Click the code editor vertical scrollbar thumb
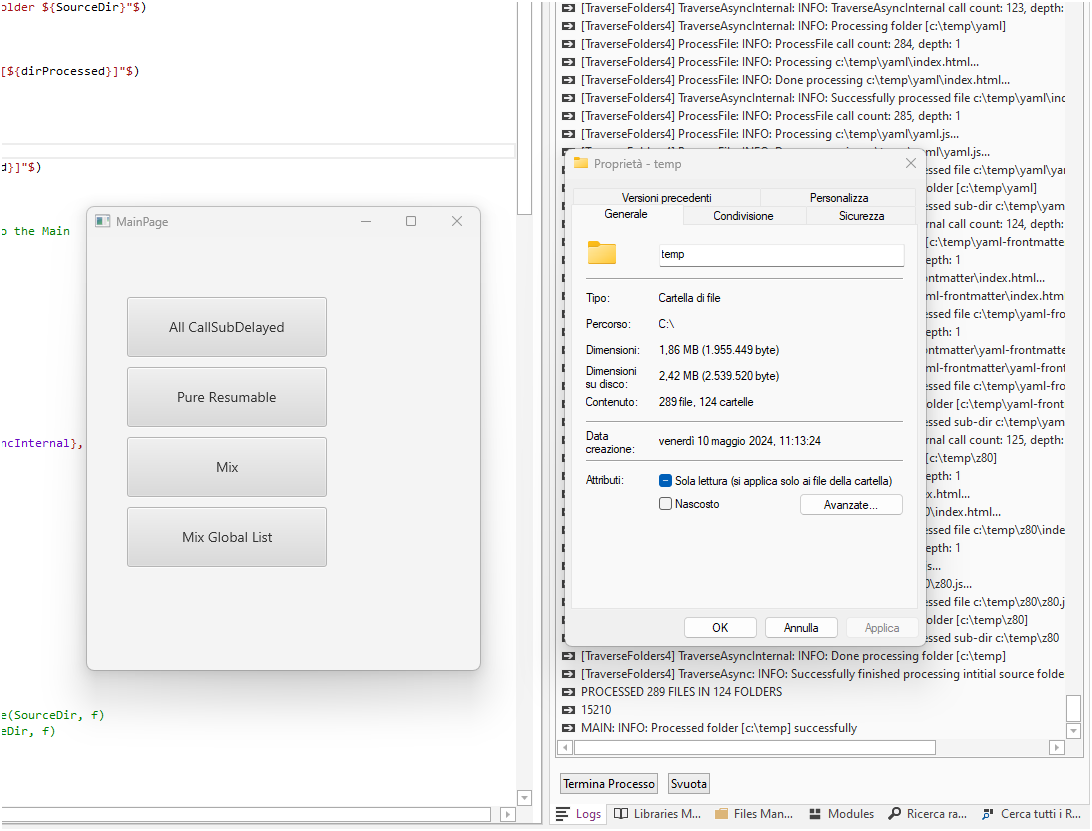1092x831 pixels. (x=525, y=108)
